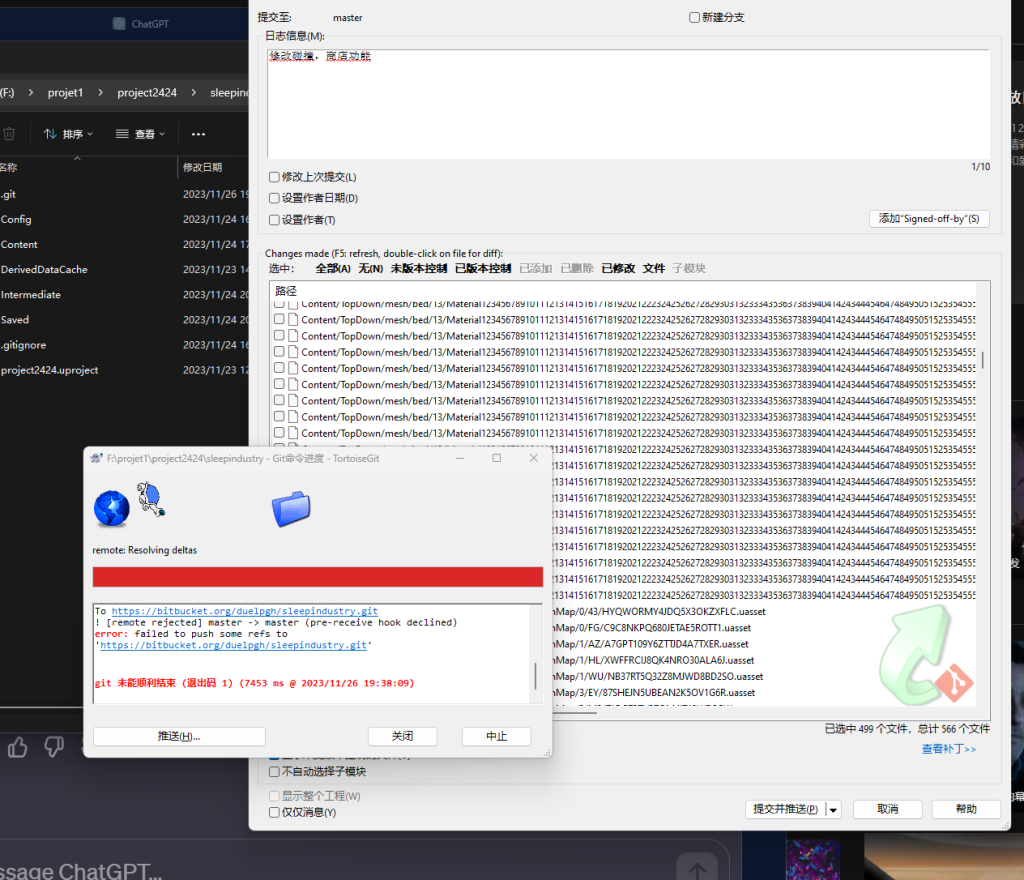This screenshot has height=880, width=1024.
Task: Open the 查看 view dropdown in Explorer
Action: [x=140, y=134]
